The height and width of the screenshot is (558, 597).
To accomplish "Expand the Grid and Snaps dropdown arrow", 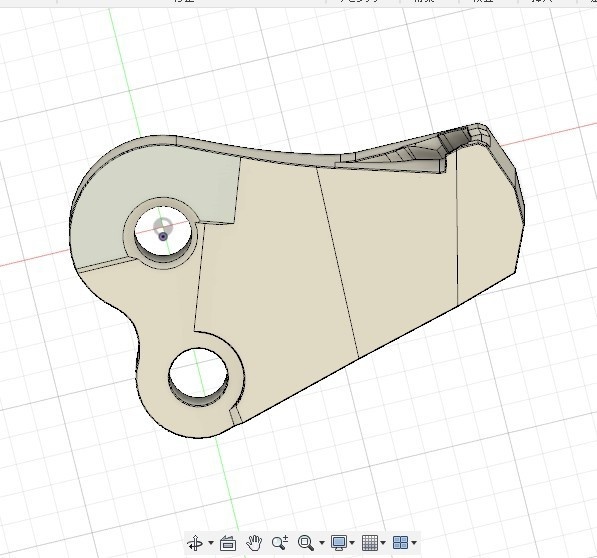I will pos(383,543).
